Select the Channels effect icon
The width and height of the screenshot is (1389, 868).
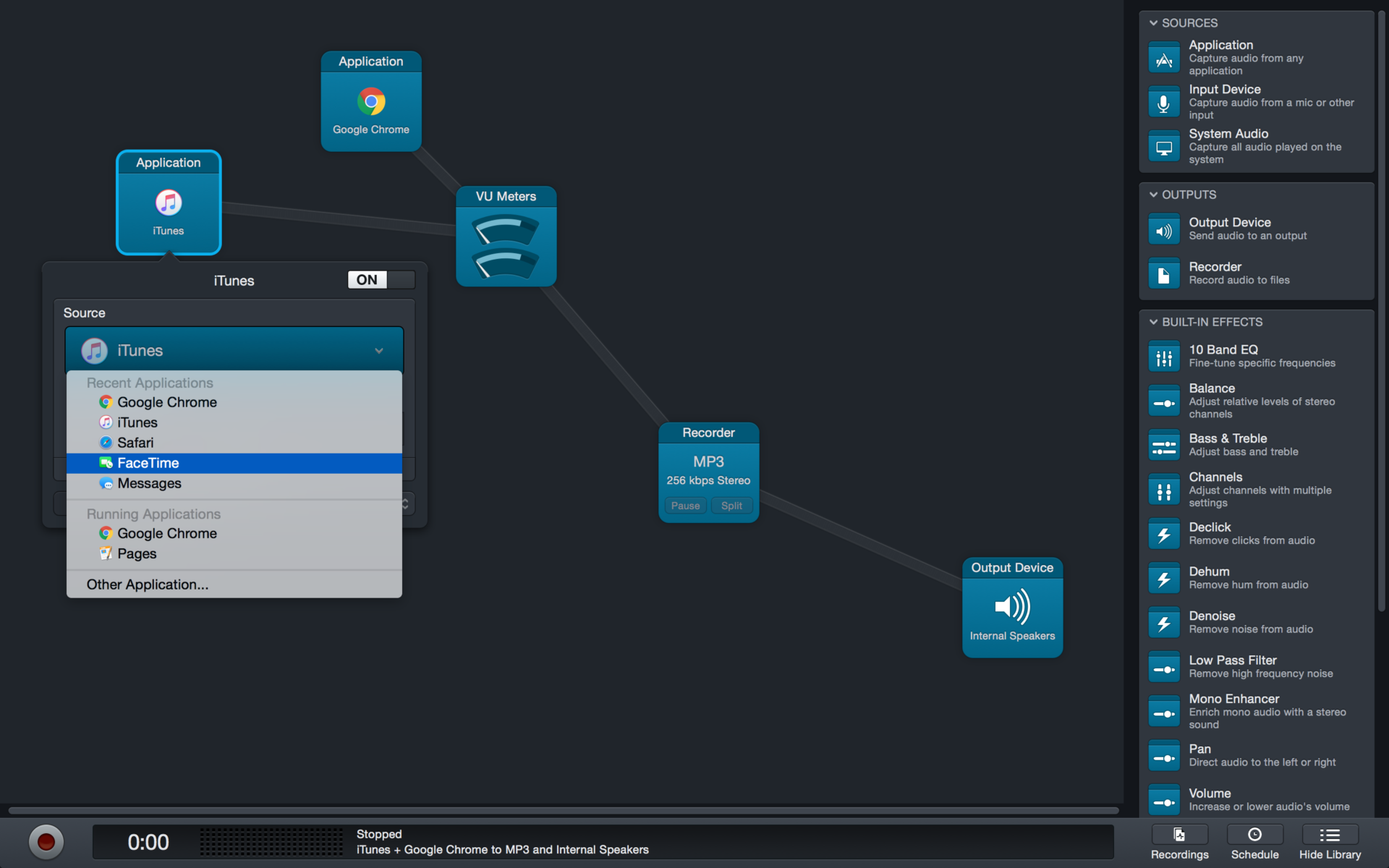coord(1164,490)
